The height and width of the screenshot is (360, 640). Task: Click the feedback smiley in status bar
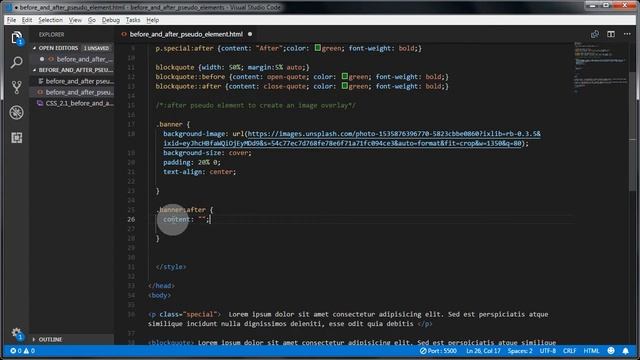click(611, 351)
